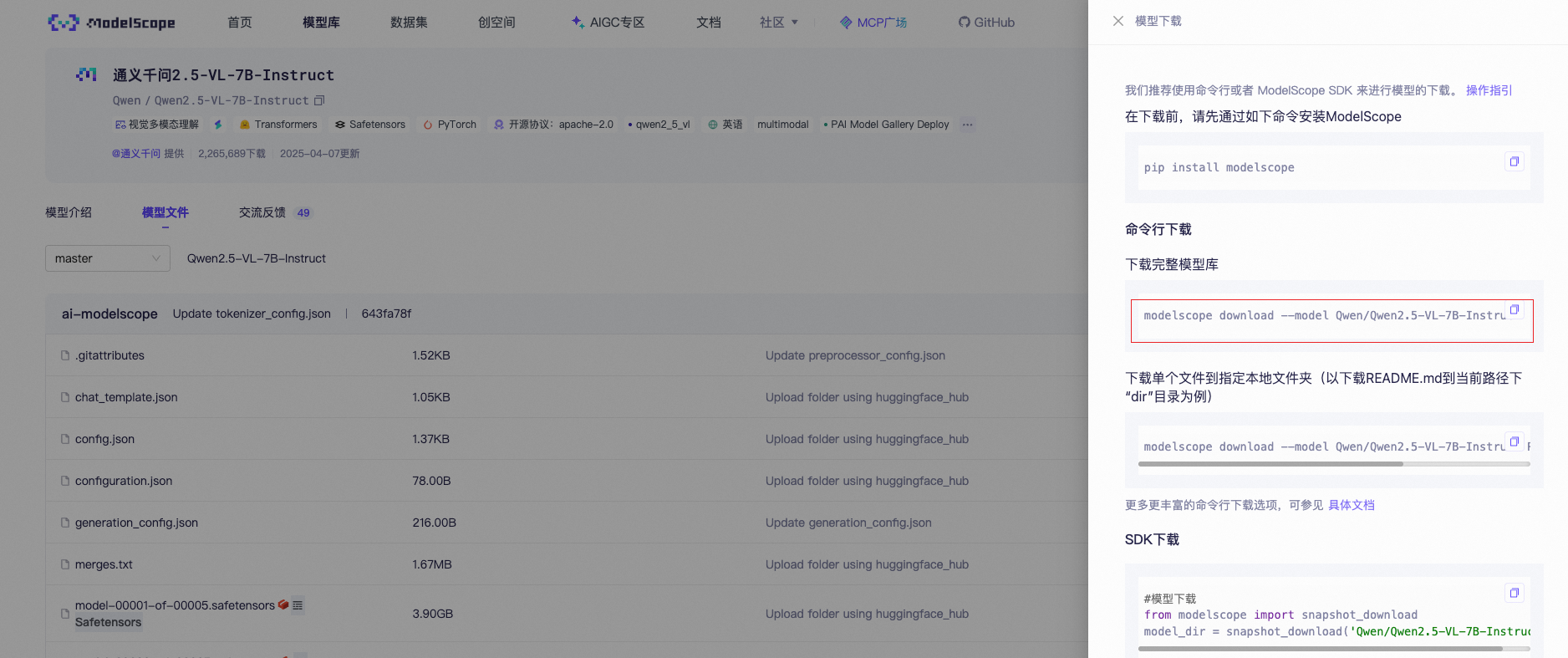1568x658 pixels.
Task: Click the multimodal tag
Action: [783, 125]
